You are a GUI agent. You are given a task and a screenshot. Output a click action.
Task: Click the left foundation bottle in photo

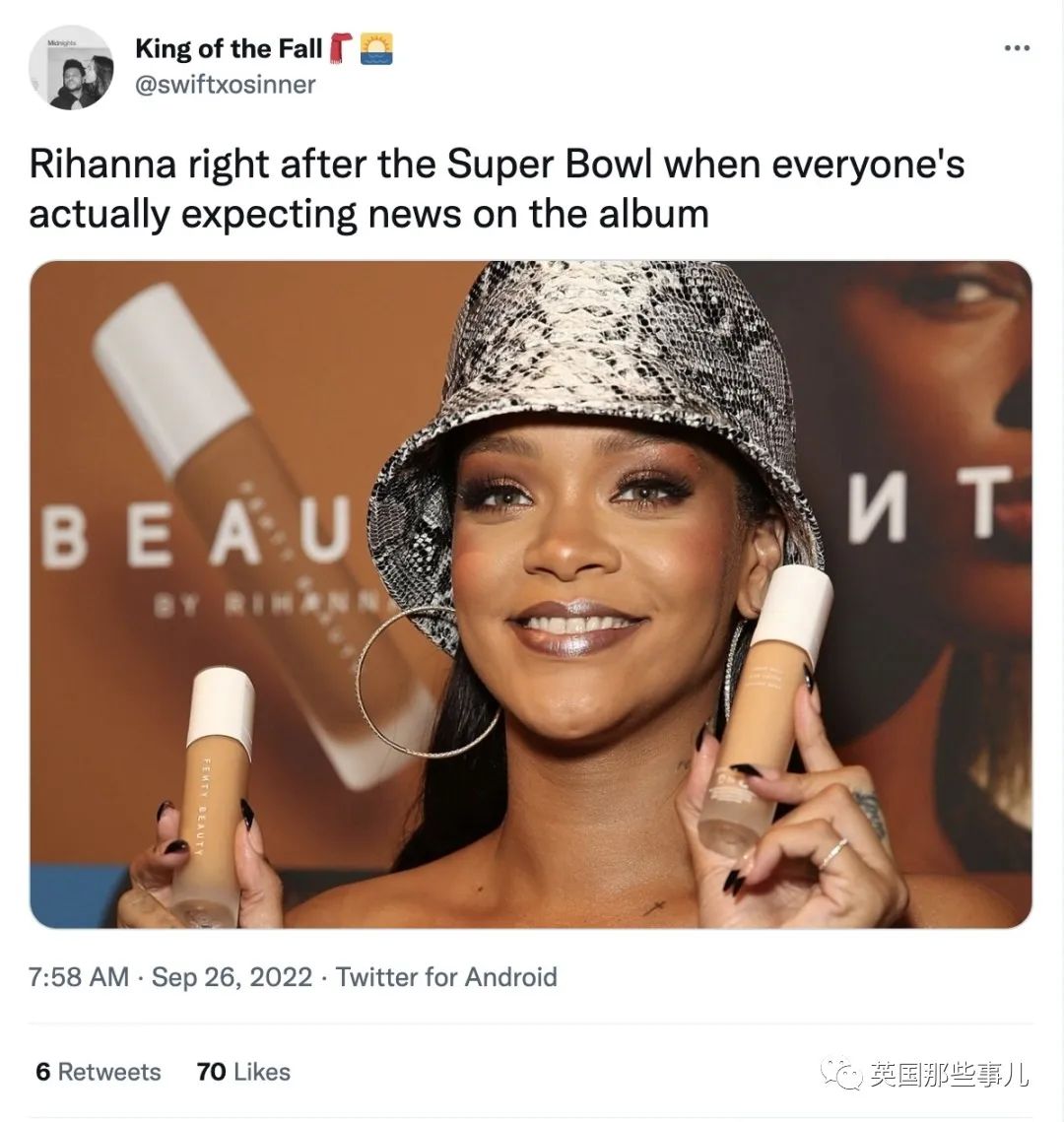pyautogui.click(x=213, y=794)
